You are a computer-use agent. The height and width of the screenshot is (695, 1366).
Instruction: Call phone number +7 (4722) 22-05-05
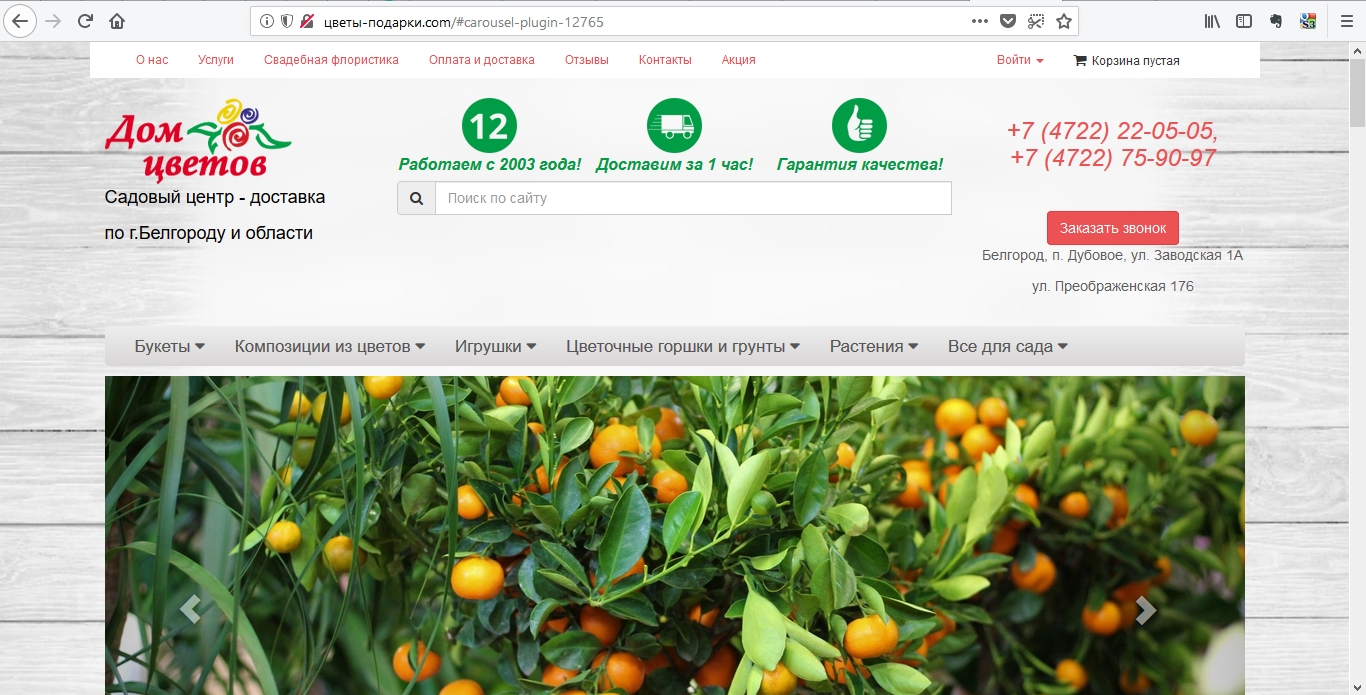click(x=1113, y=131)
